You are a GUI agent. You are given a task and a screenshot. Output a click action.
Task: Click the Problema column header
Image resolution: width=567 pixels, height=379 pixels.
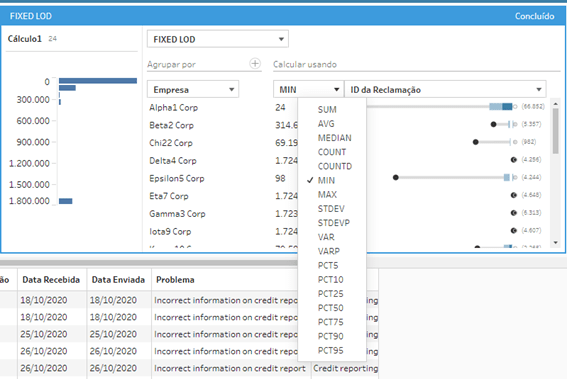coord(175,280)
